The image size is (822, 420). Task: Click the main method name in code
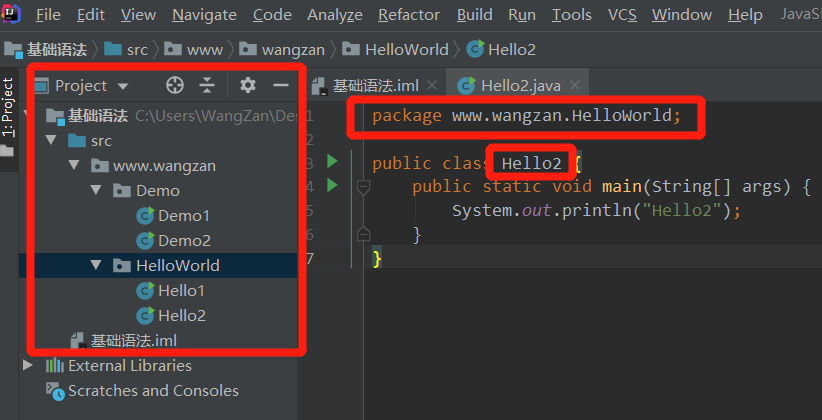coord(622,186)
